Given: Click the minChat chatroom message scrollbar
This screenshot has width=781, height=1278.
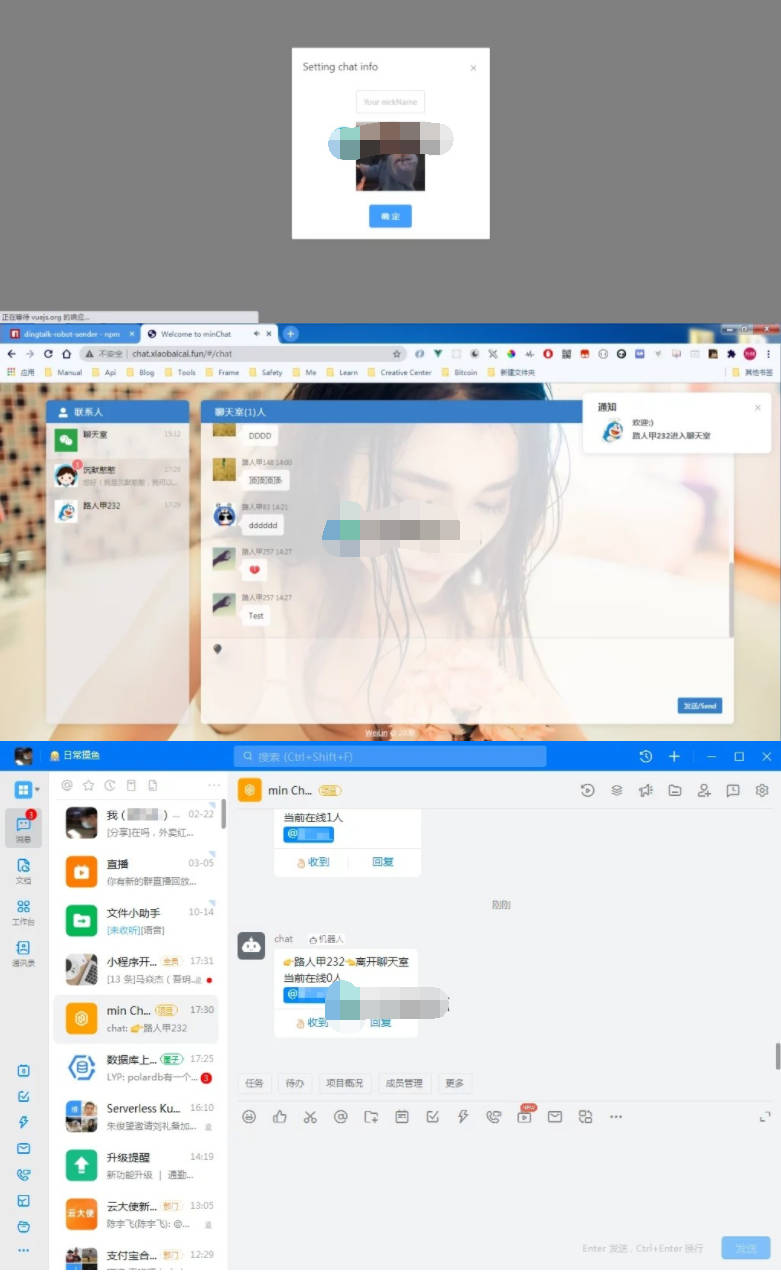Looking at the screenshot, I should [731, 598].
